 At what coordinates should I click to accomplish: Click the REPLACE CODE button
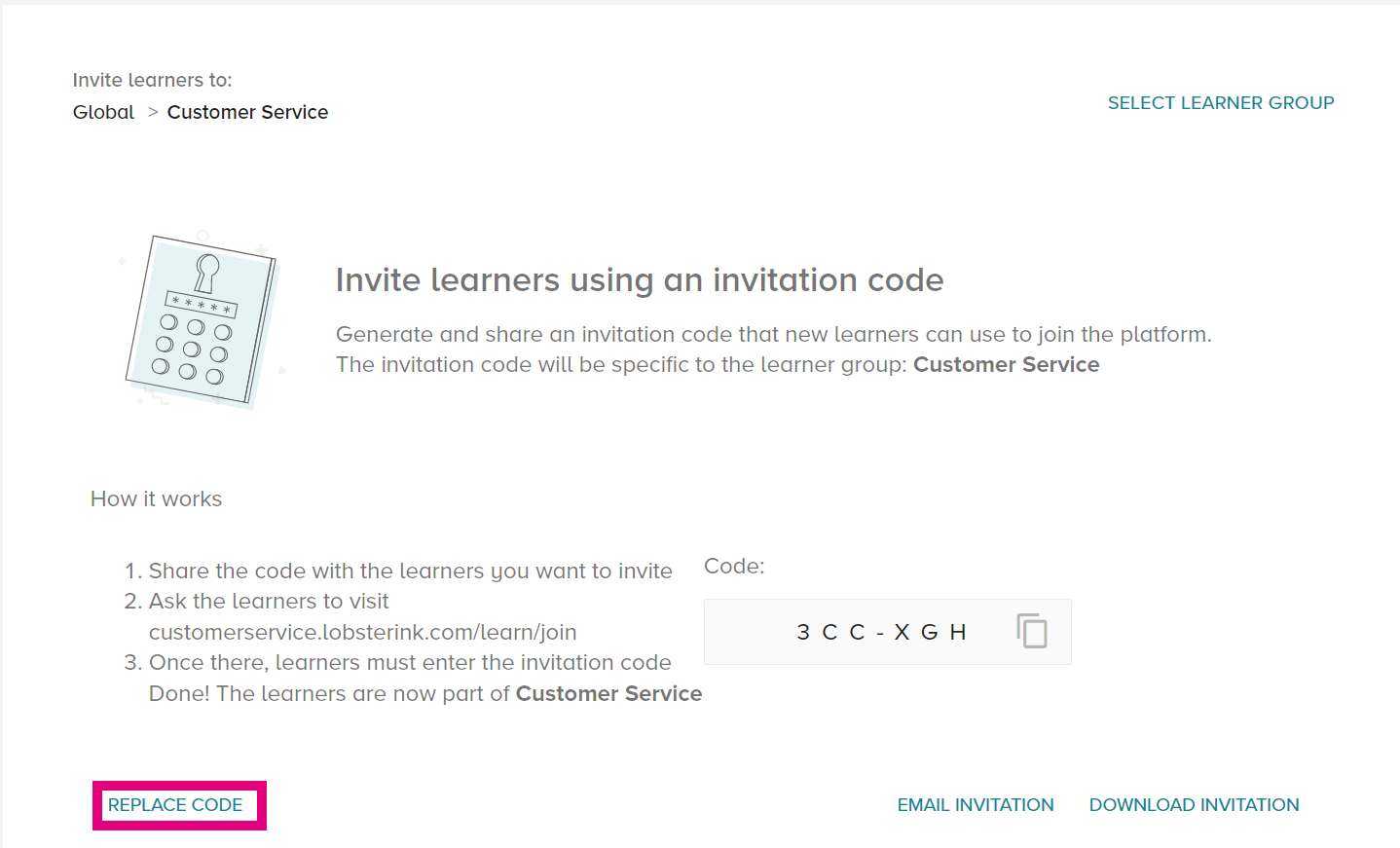pyautogui.click(x=175, y=805)
